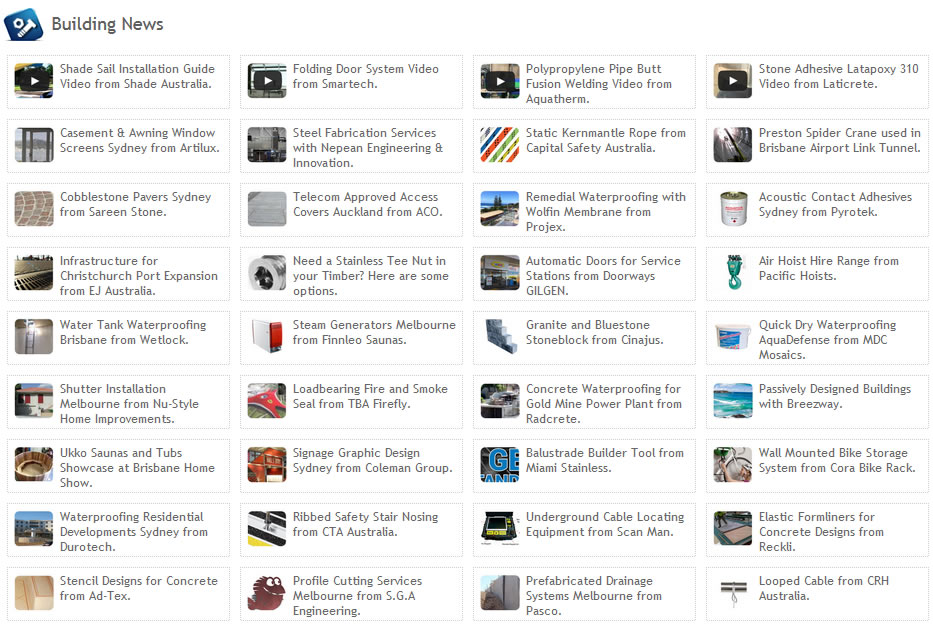
Task: Open the Ribbed Safety Stair Nosing thumbnail
Action: coord(267,528)
